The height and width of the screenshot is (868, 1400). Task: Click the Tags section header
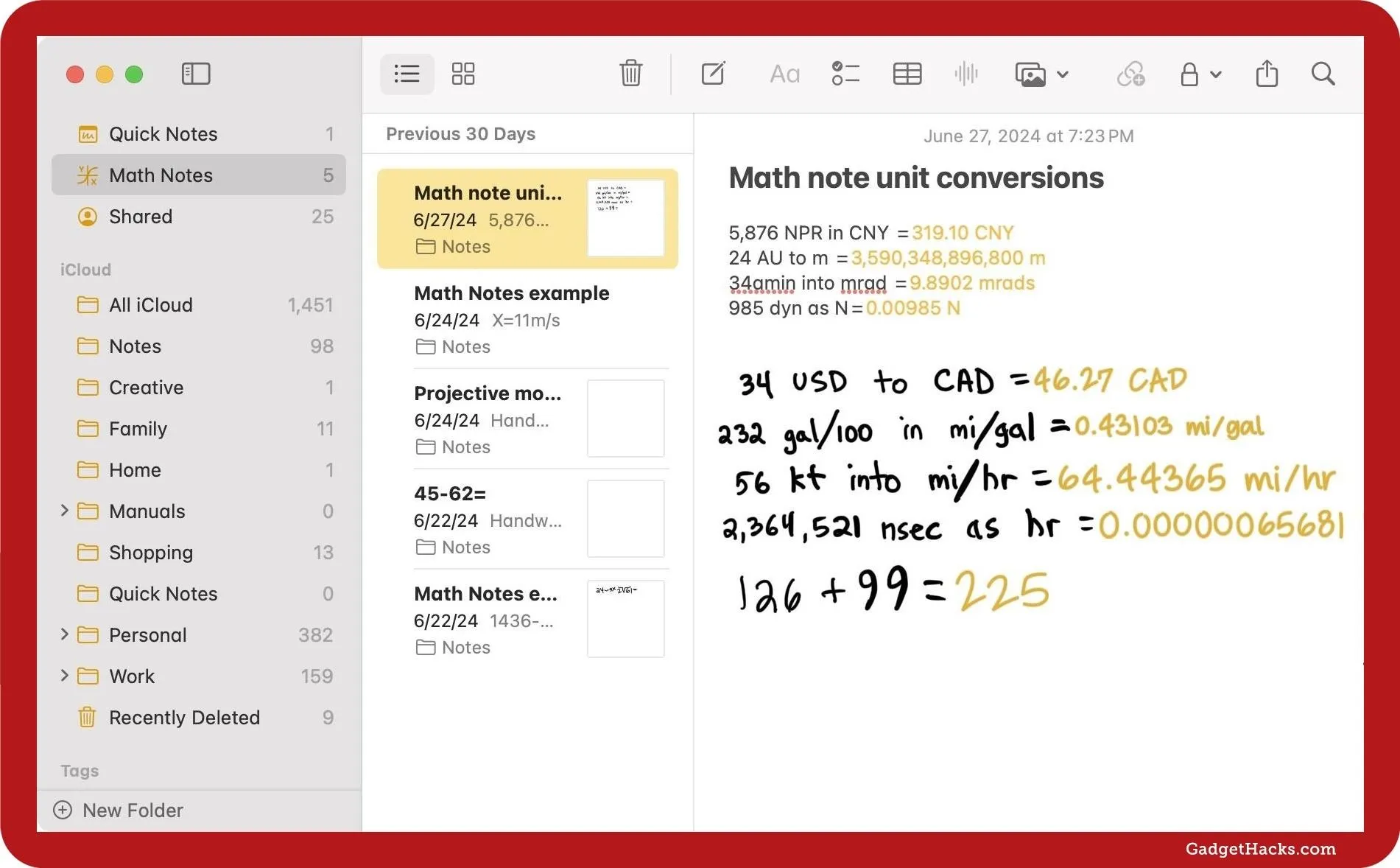pos(80,771)
